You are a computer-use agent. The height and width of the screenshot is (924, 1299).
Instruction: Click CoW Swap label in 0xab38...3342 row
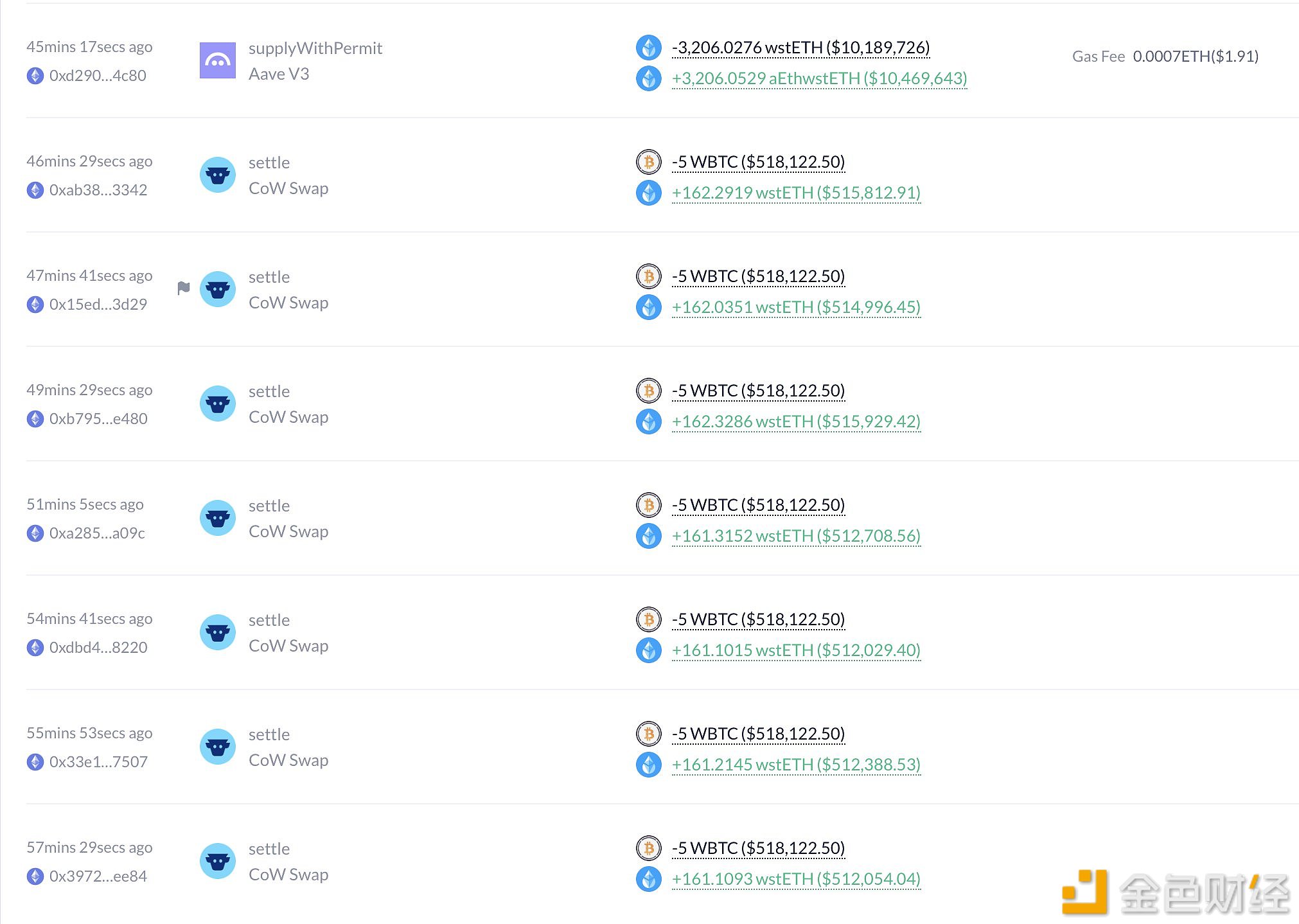click(x=288, y=188)
